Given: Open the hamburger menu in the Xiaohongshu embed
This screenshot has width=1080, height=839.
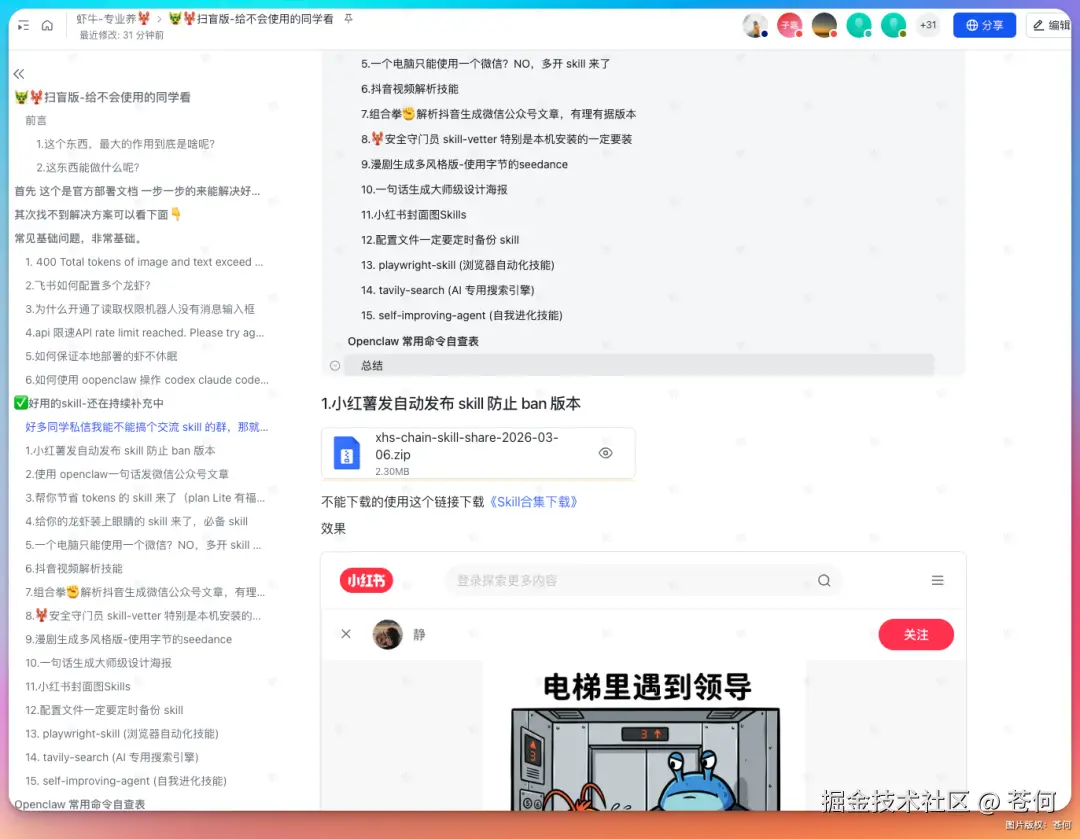Looking at the screenshot, I should [937, 579].
